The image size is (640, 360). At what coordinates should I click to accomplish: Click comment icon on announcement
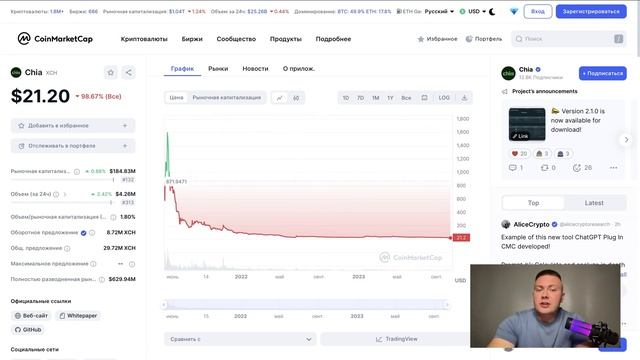pos(513,168)
